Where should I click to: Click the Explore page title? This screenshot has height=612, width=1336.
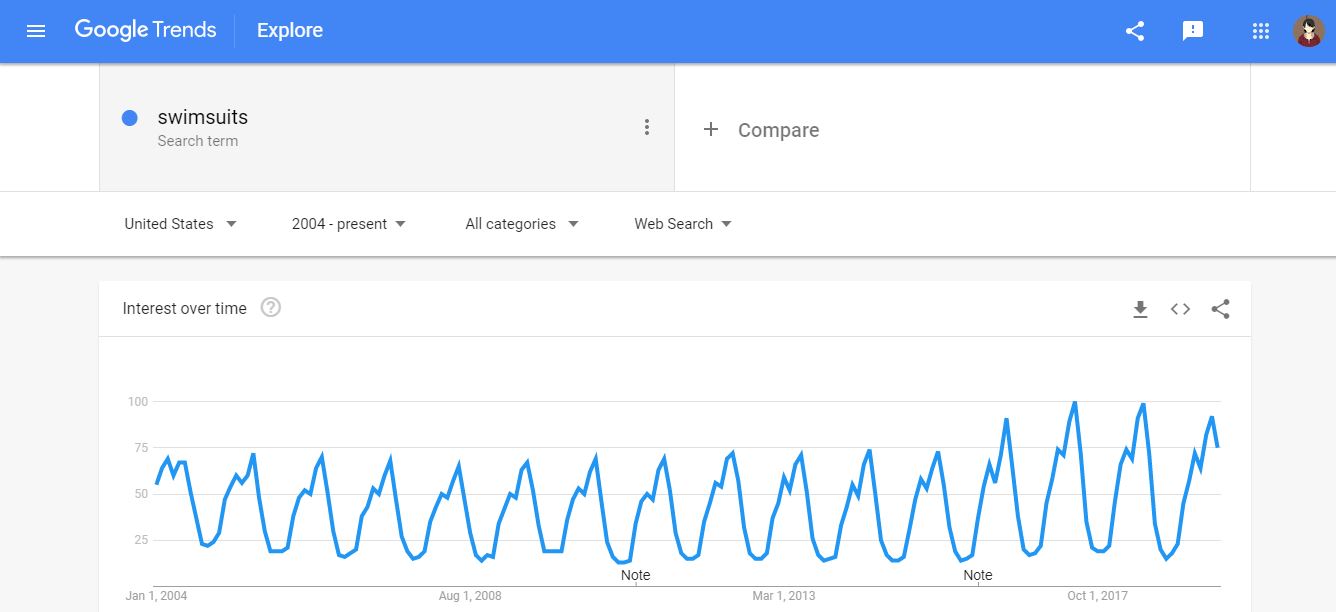tap(290, 31)
